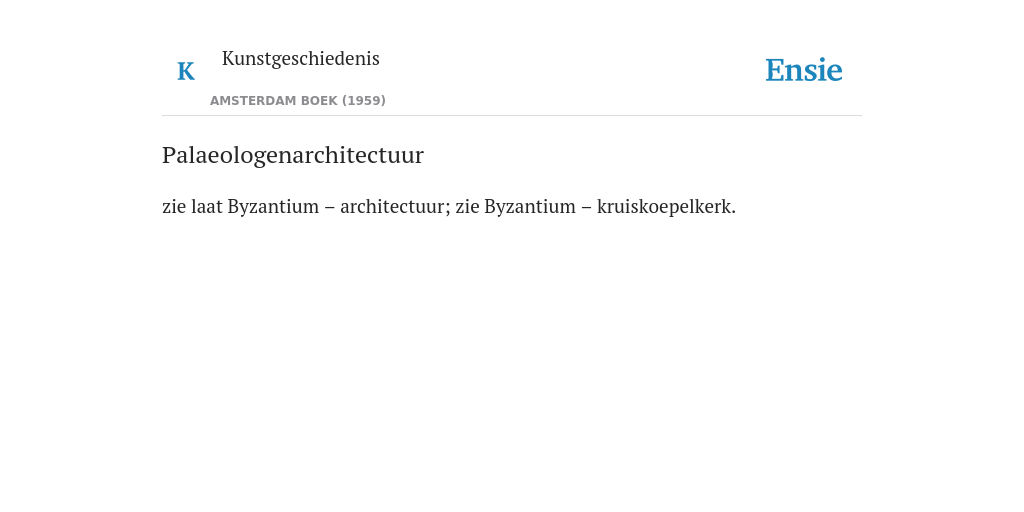Click the letter 'E' in Ensie logo
This screenshot has height=512, width=1024.
[x=775, y=70]
